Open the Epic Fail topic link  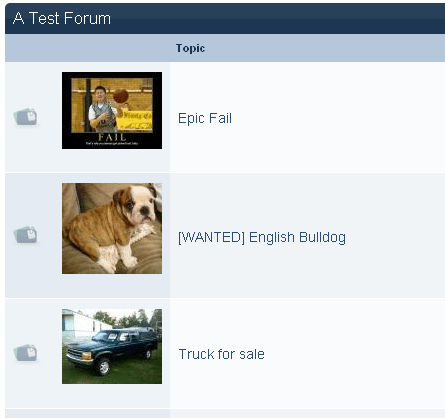coord(205,118)
